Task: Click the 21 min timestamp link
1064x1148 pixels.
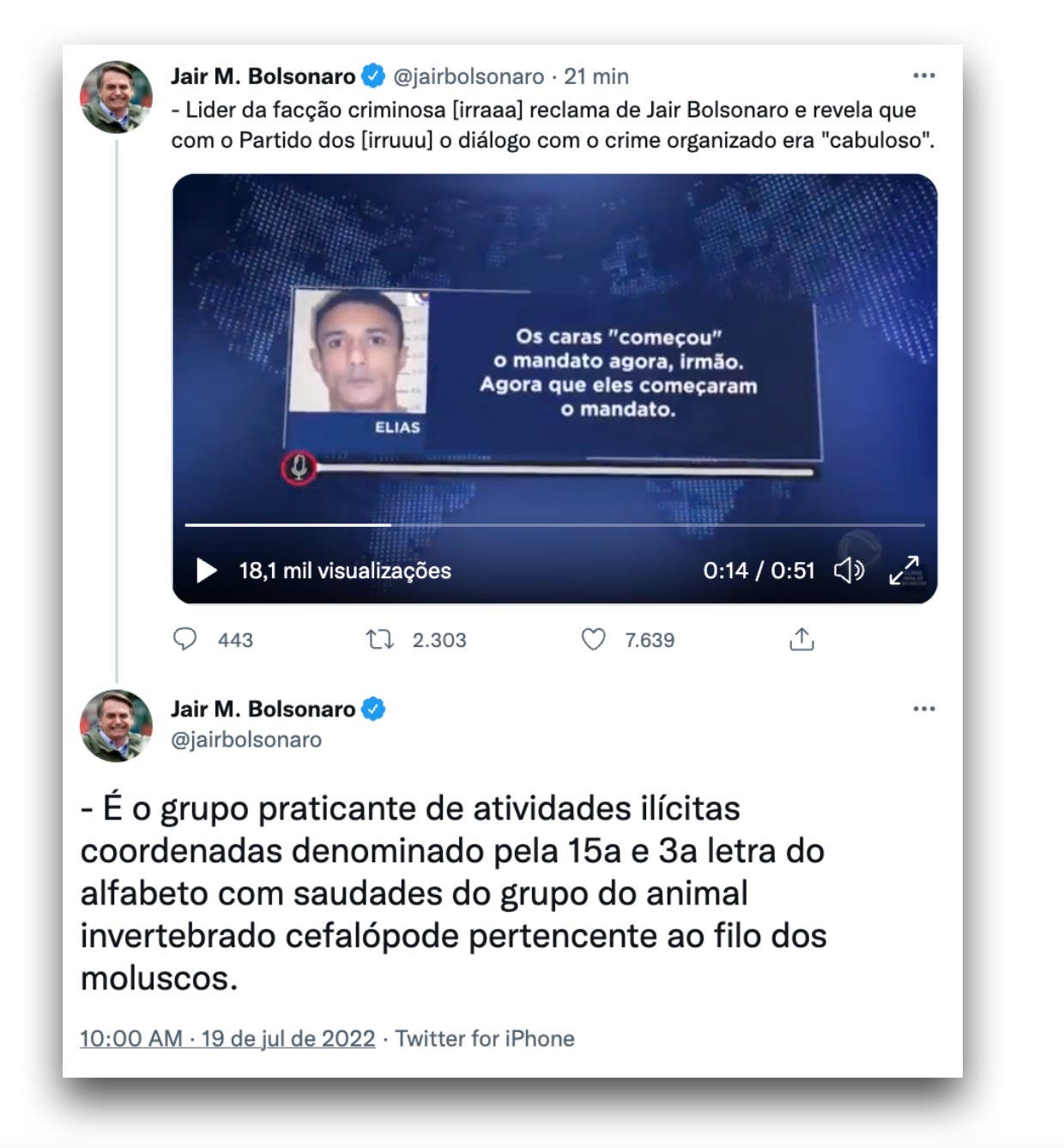Action: (x=596, y=76)
